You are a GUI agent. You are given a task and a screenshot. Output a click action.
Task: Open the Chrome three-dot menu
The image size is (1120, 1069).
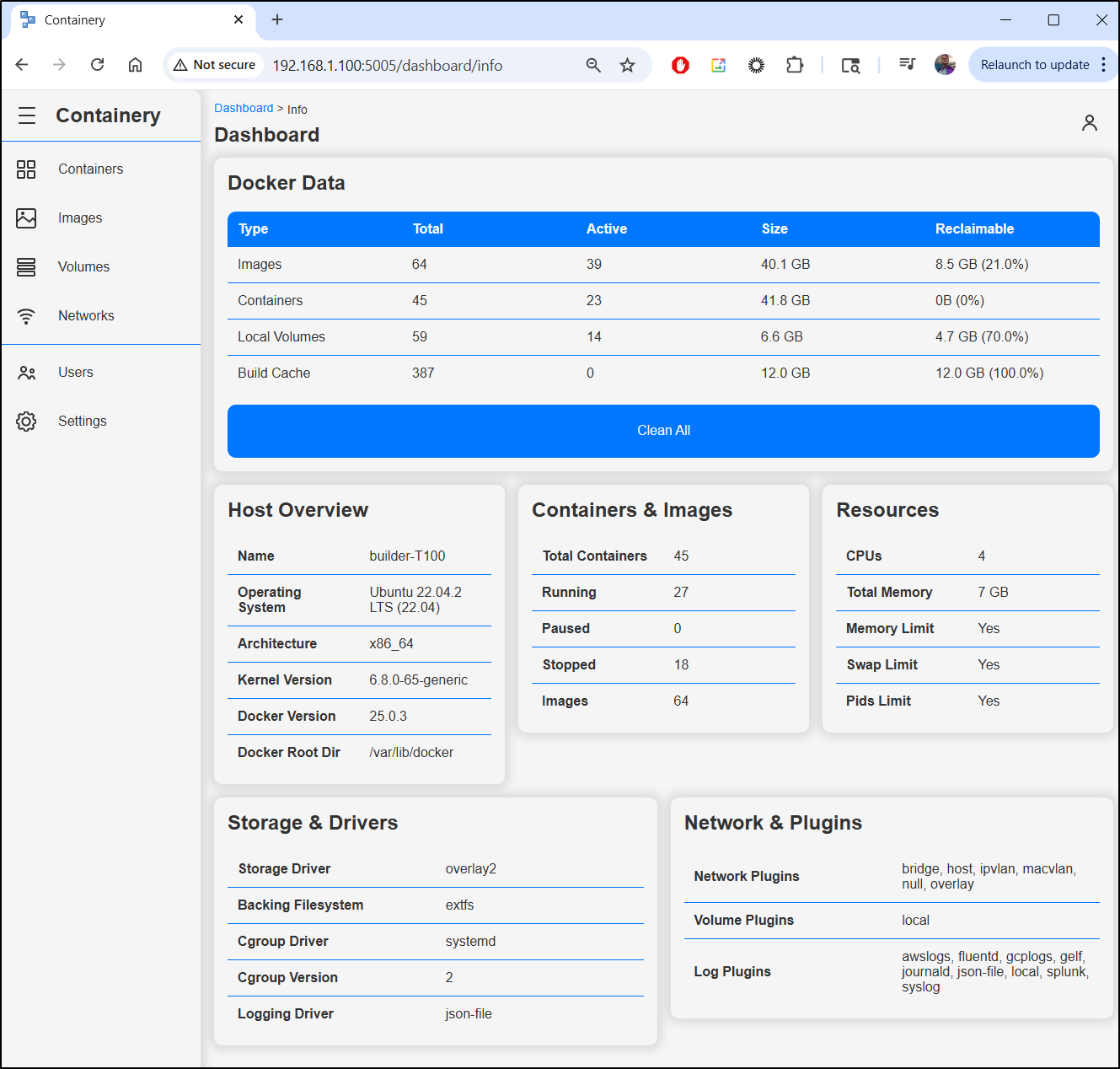(x=1103, y=65)
